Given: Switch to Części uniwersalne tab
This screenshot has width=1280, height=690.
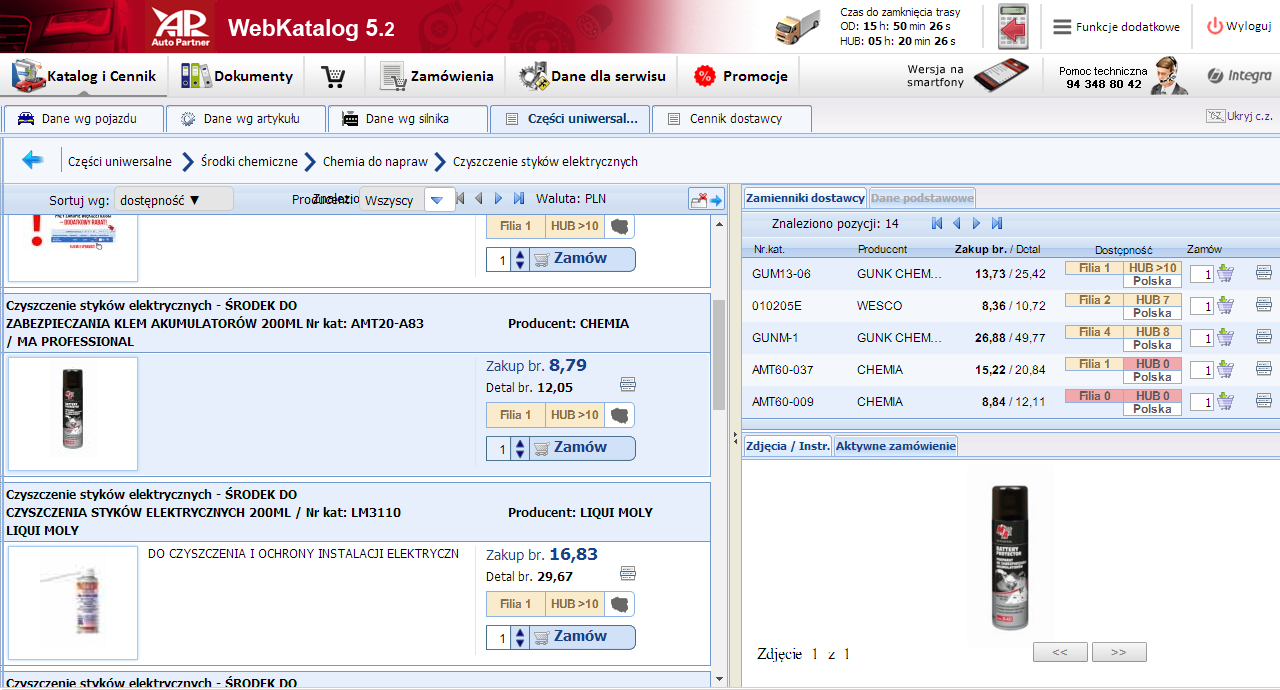Looking at the screenshot, I should (x=570, y=119).
